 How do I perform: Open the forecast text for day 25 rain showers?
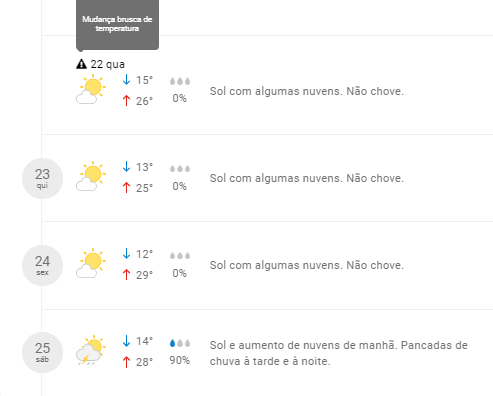click(x=338, y=353)
